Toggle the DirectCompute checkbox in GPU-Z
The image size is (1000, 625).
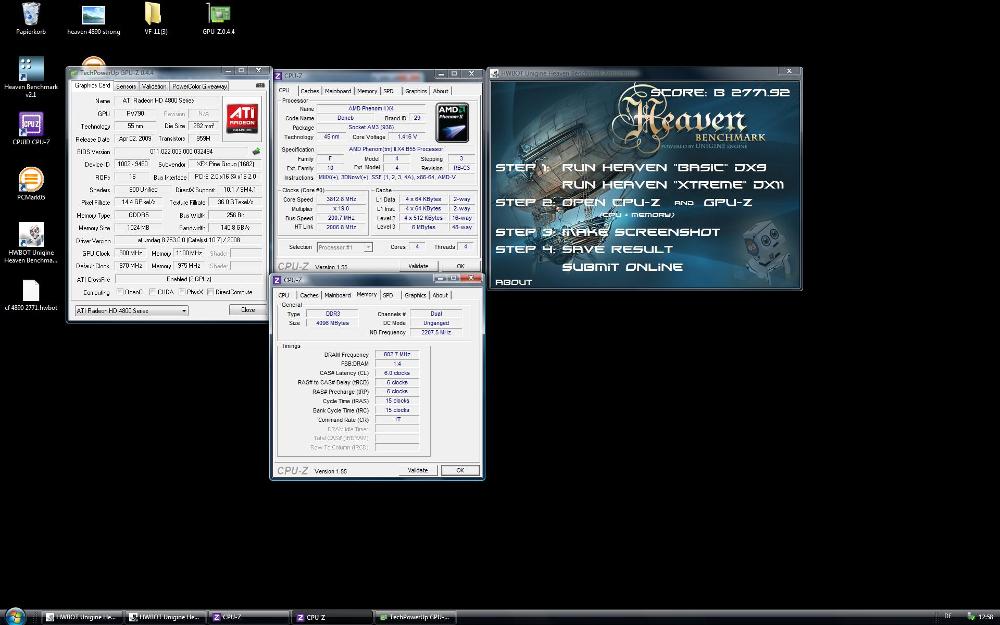(x=210, y=292)
